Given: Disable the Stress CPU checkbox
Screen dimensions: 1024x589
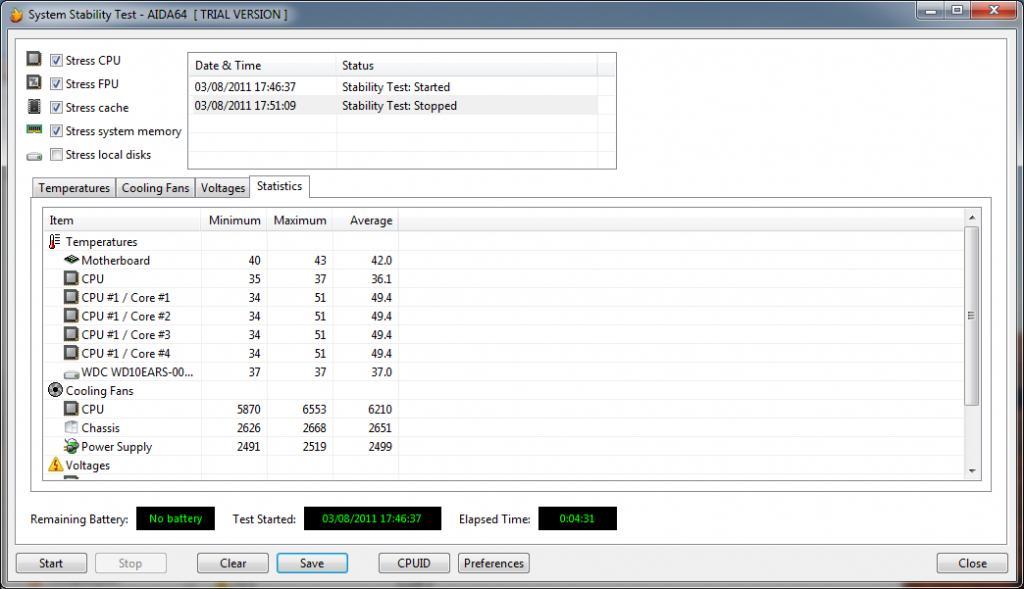Looking at the screenshot, I should tap(56, 60).
